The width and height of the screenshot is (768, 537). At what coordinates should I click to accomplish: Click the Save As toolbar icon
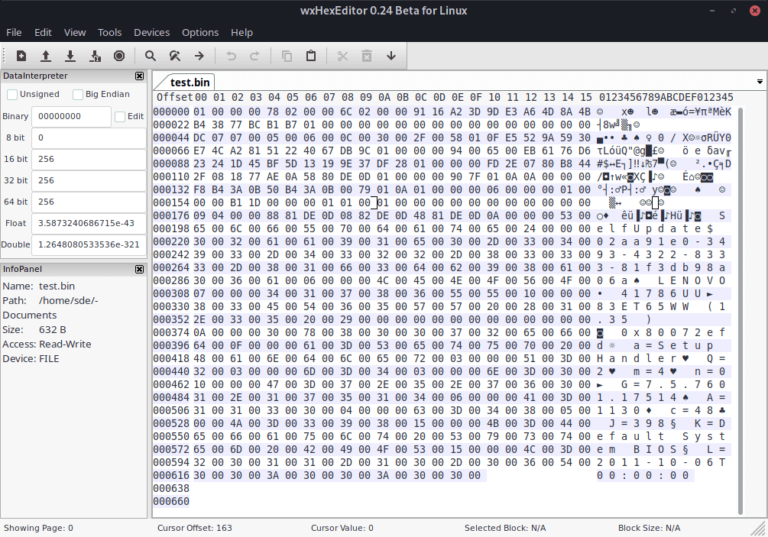pyautogui.click(x=95, y=56)
